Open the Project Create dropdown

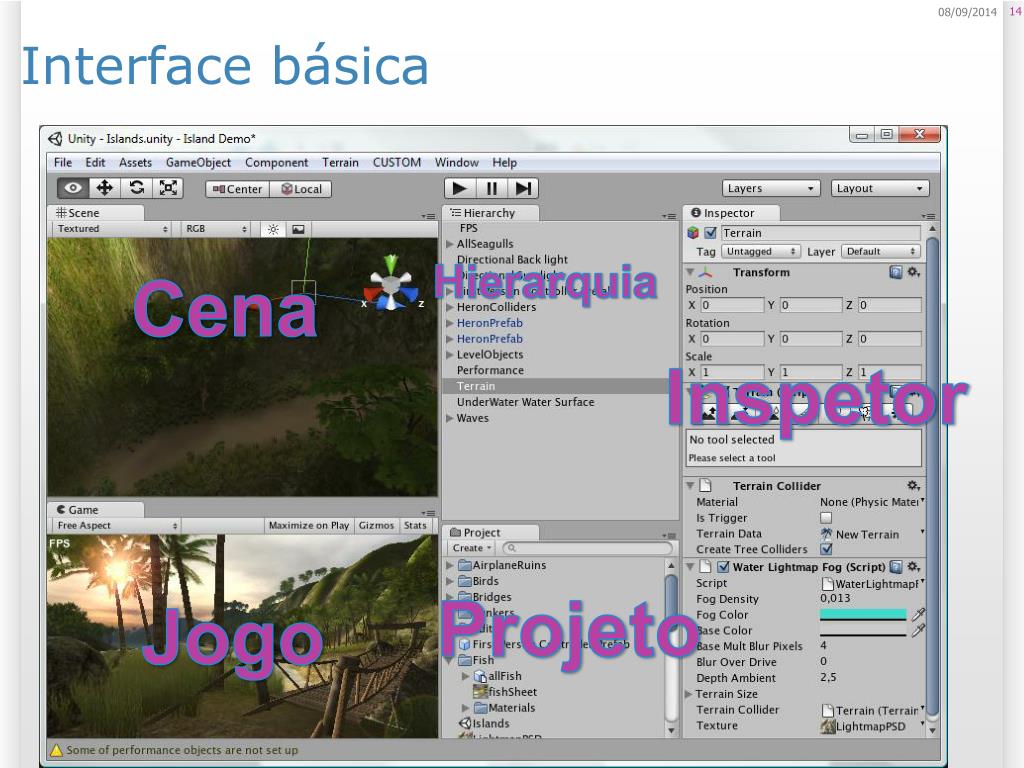click(x=472, y=548)
